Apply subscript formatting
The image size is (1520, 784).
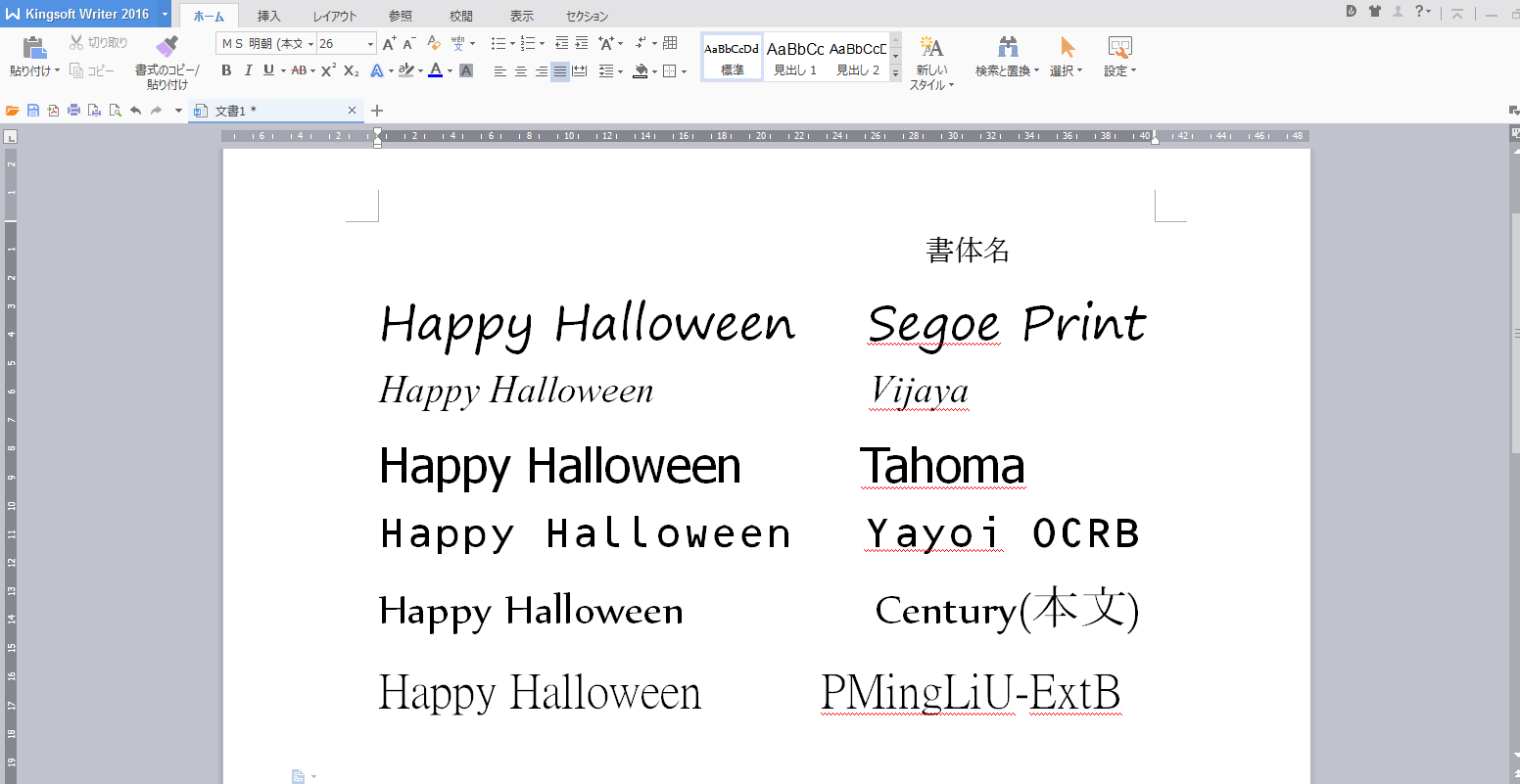click(x=352, y=70)
